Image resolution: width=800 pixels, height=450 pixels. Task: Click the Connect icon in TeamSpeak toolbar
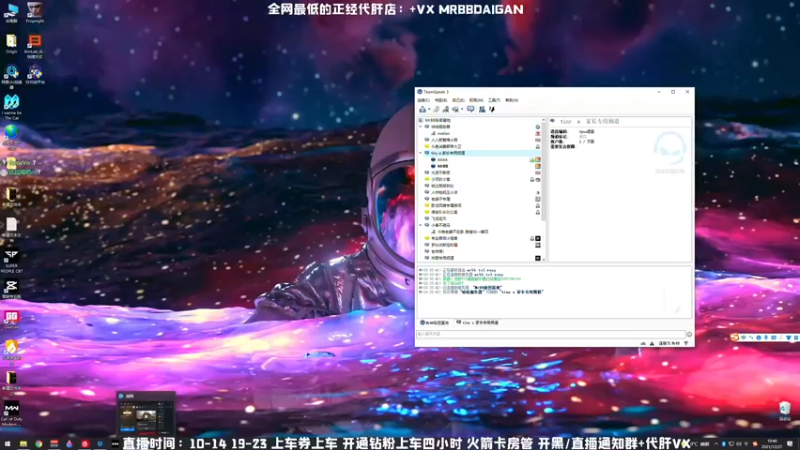click(x=422, y=109)
